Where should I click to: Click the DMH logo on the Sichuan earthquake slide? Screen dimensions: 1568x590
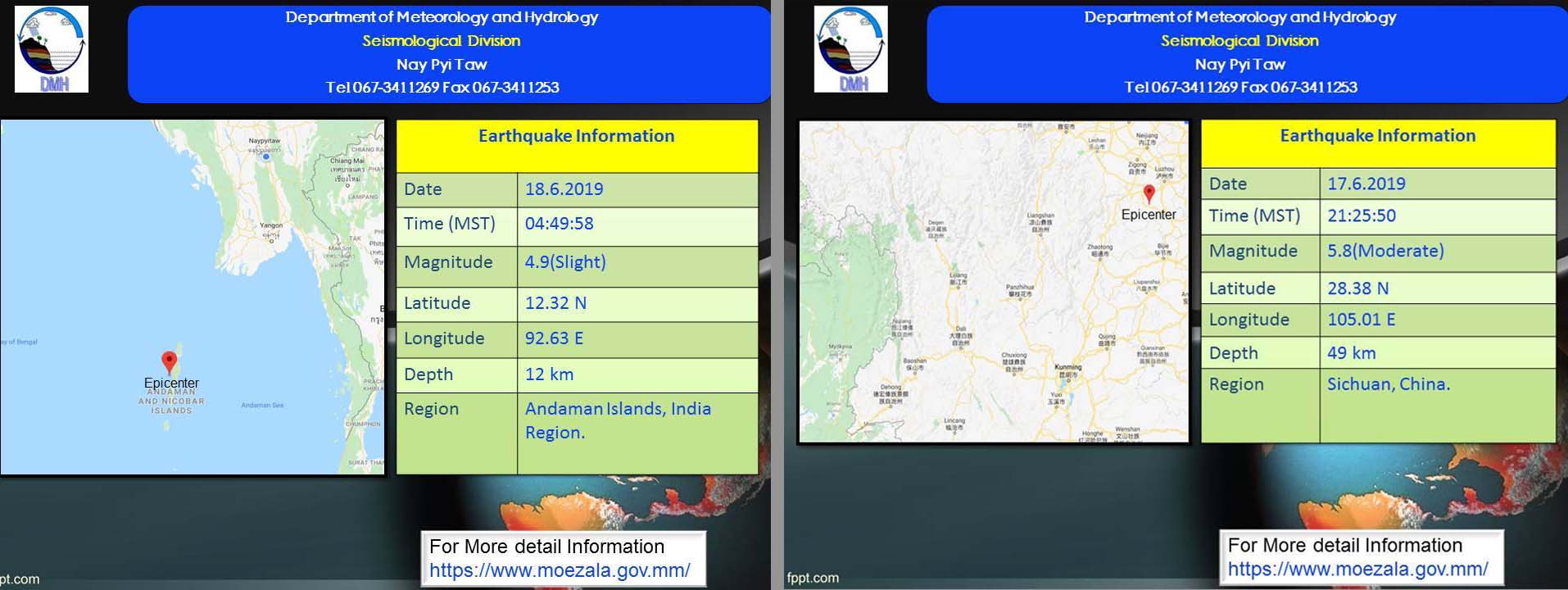[x=850, y=49]
